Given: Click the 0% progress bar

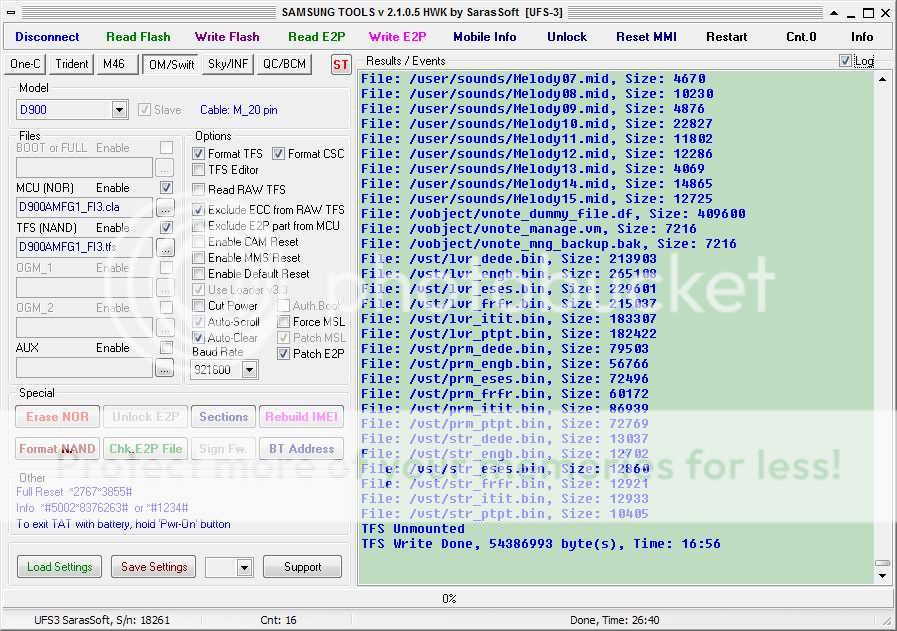Looking at the screenshot, I should click(448, 599).
